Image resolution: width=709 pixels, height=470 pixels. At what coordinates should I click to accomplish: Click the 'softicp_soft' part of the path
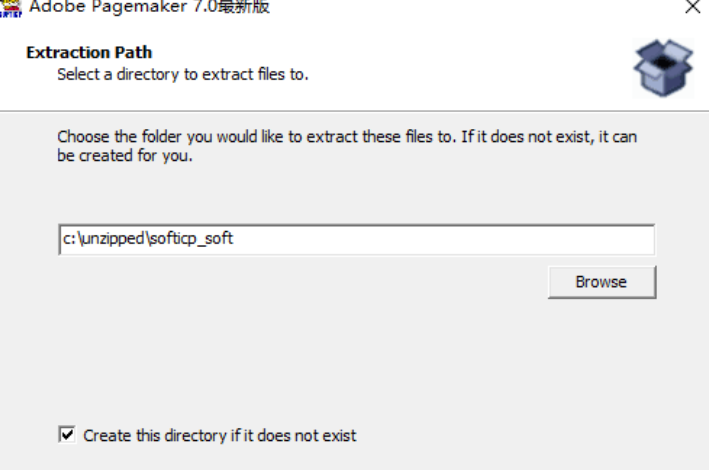pyautogui.click(x=191, y=240)
